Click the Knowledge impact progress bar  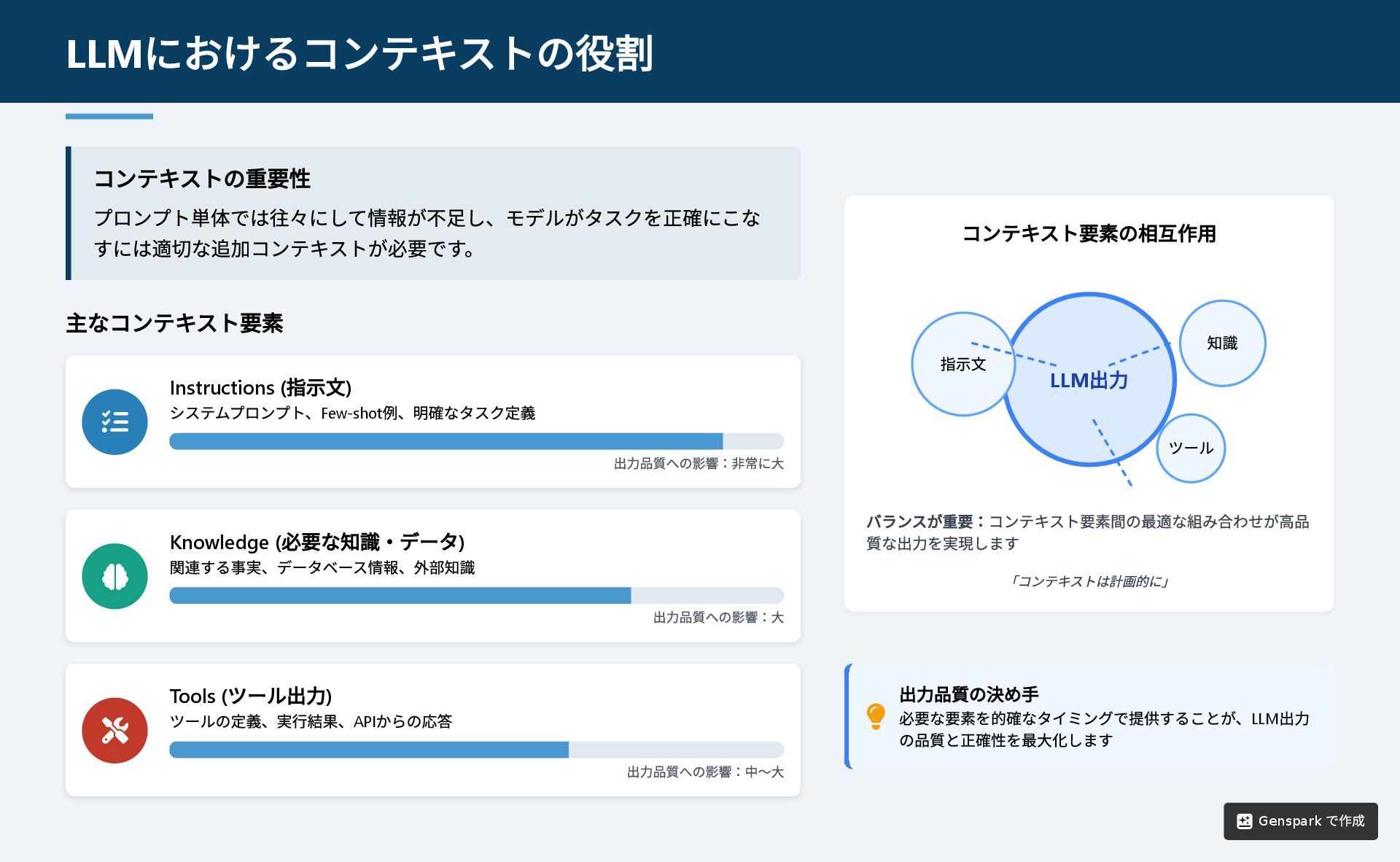477,596
